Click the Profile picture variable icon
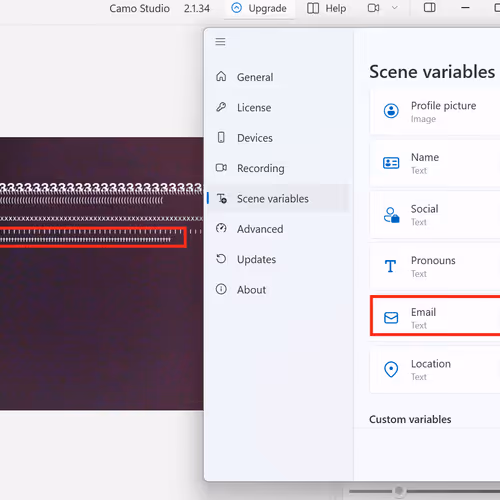The image size is (500, 500). tap(391, 111)
